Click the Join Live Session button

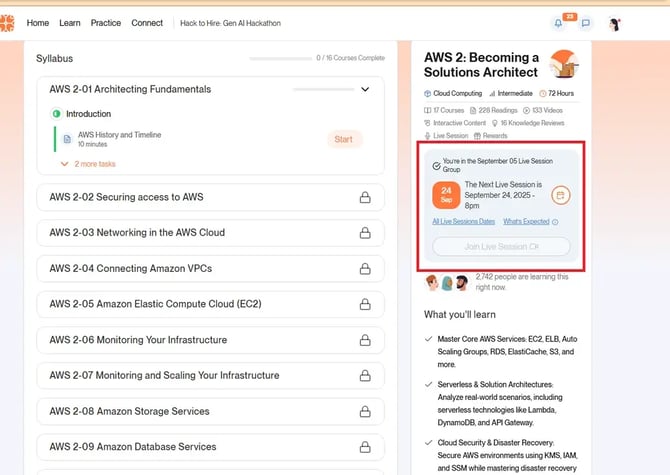click(501, 247)
